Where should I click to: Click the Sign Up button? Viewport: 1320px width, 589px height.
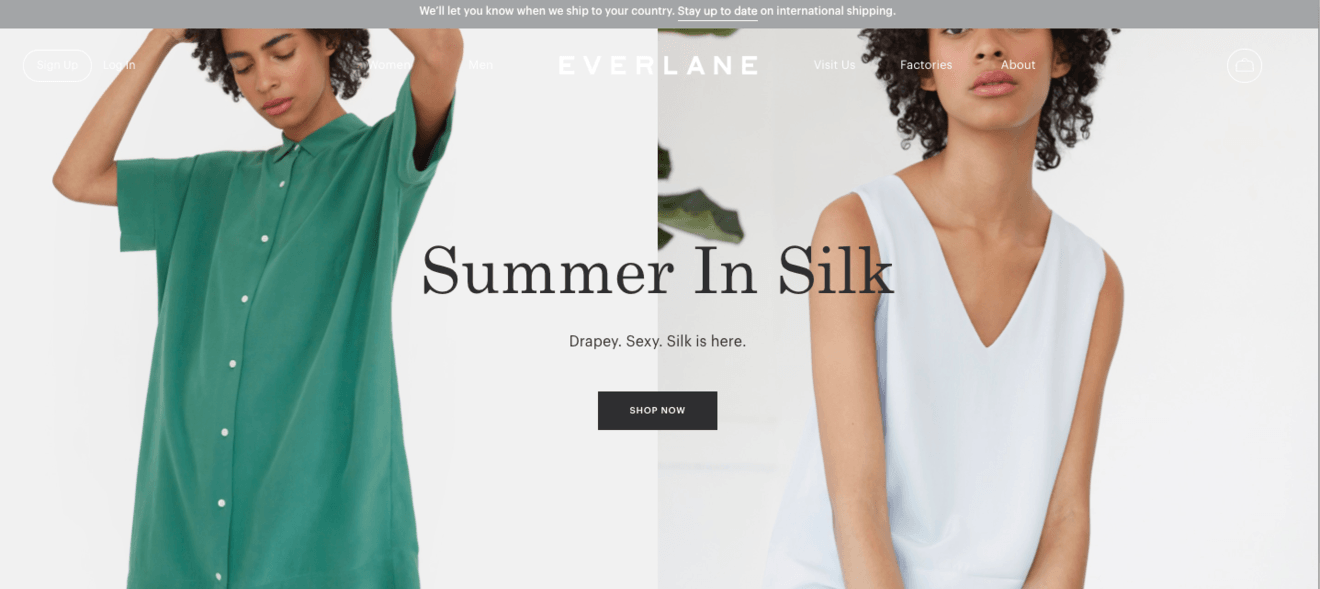[57, 65]
